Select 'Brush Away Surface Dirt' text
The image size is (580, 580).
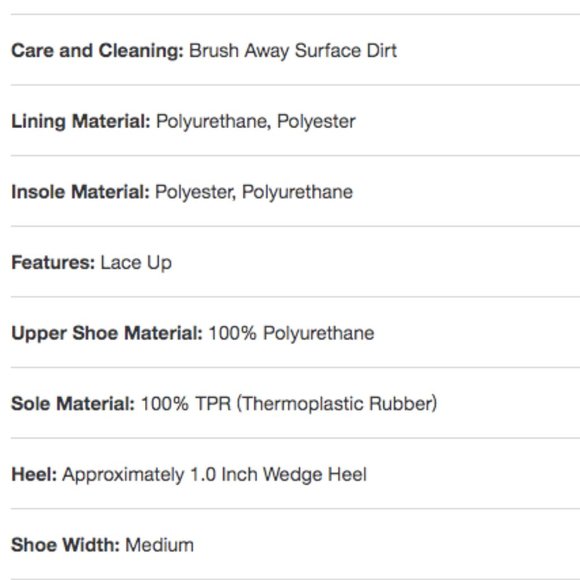(x=293, y=51)
